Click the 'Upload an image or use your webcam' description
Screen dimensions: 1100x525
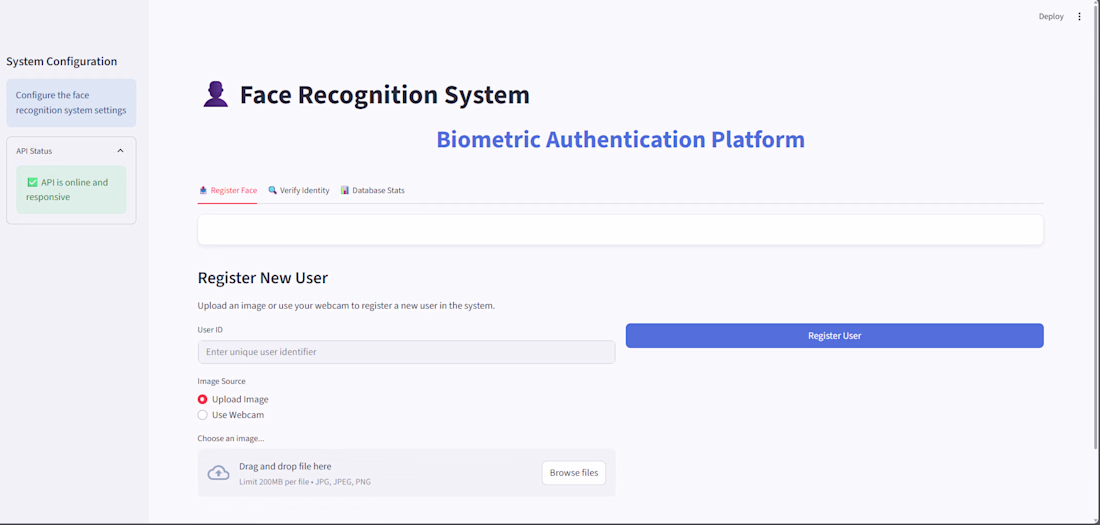click(x=347, y=306)
